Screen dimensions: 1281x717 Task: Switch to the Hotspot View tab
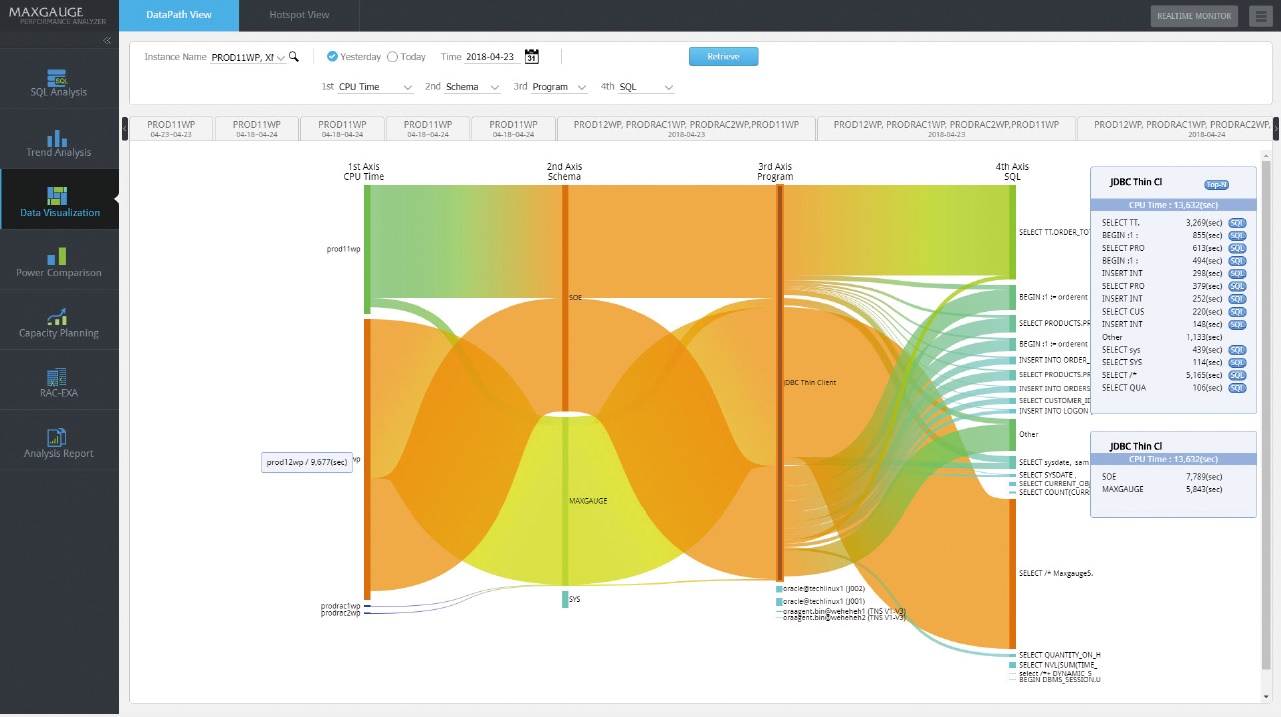point(299,15)
